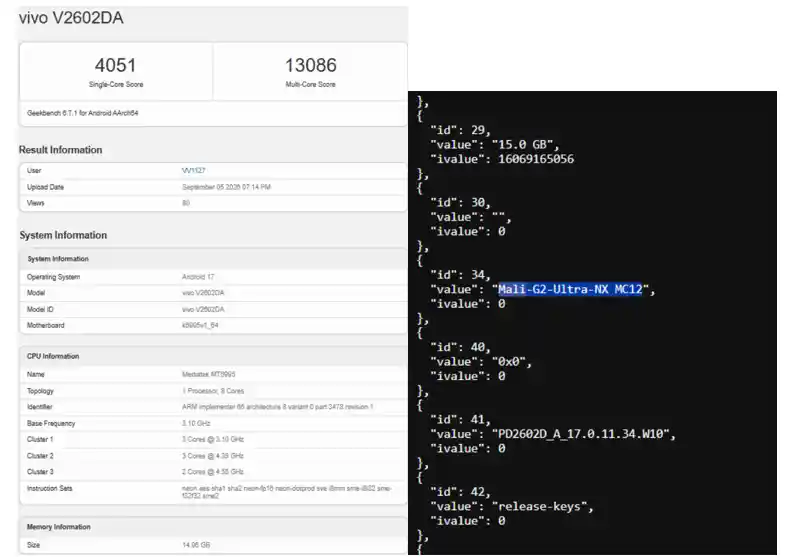The image size is (788, 557).
Task: Click the Cluster 3 row label
Action: pos(40,472)
